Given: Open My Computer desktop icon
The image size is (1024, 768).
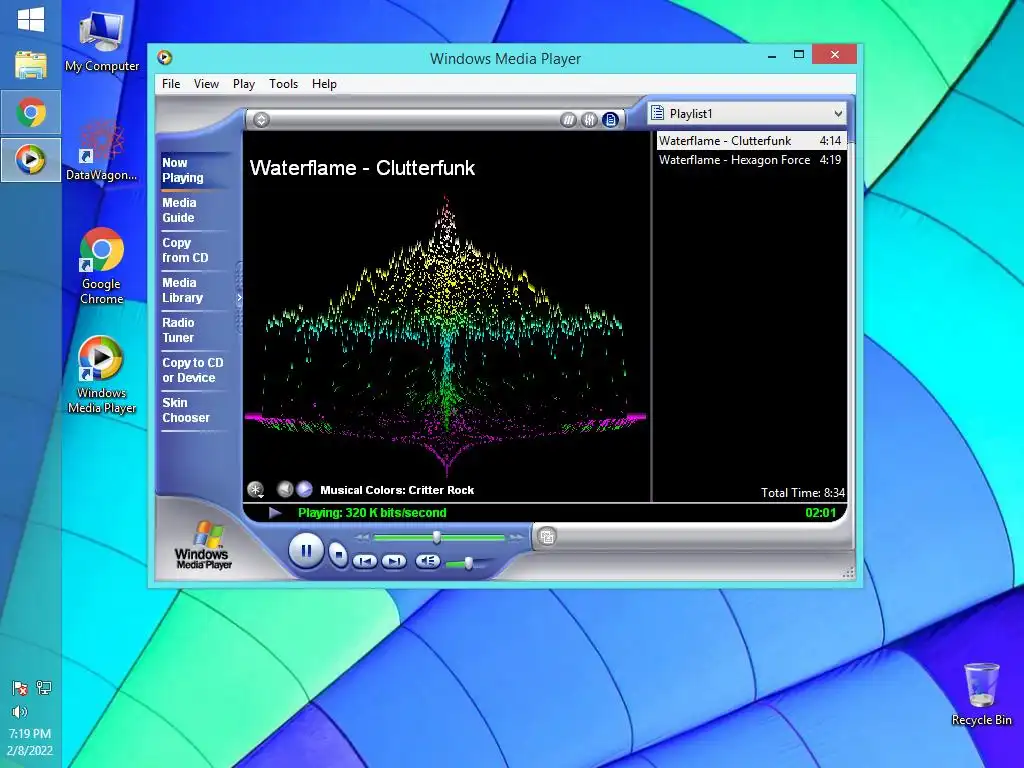Looking at the screenshot, I should pos(102,40).
